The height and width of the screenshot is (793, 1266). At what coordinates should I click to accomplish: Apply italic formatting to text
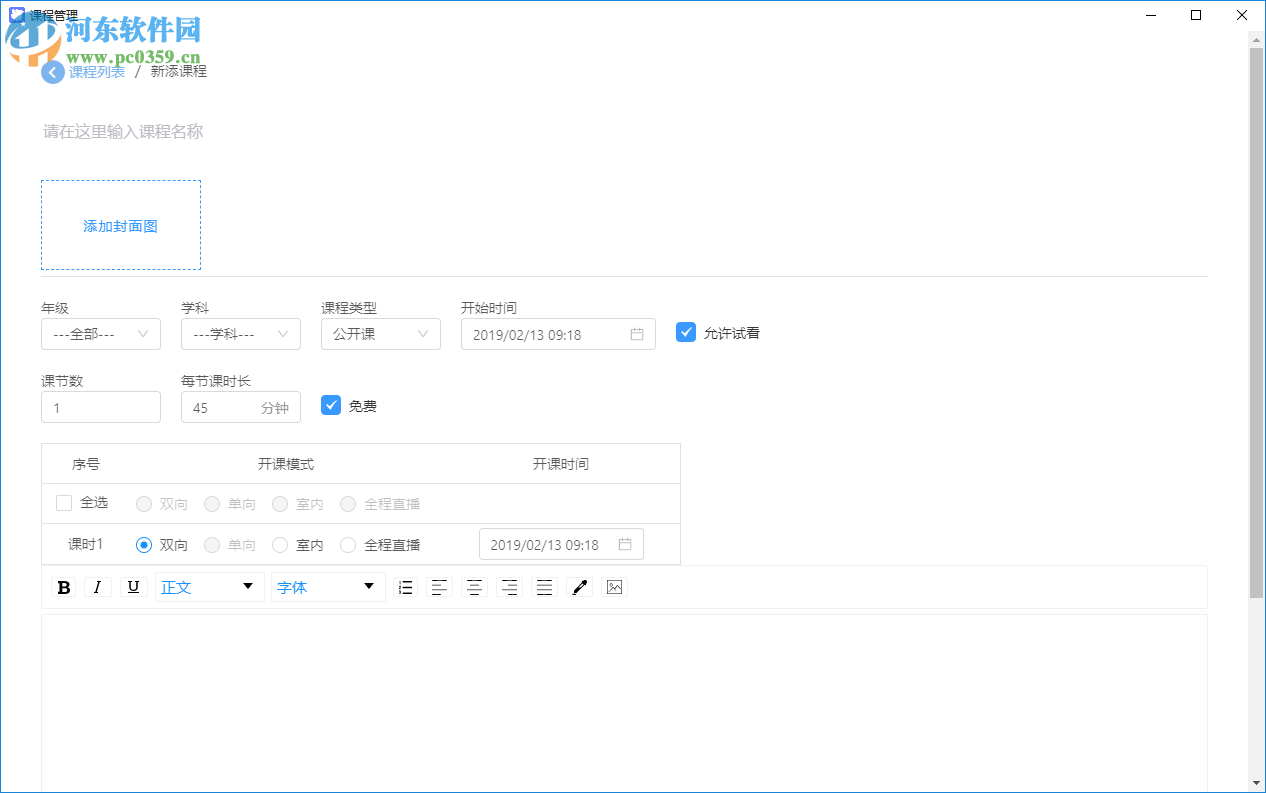98,587
